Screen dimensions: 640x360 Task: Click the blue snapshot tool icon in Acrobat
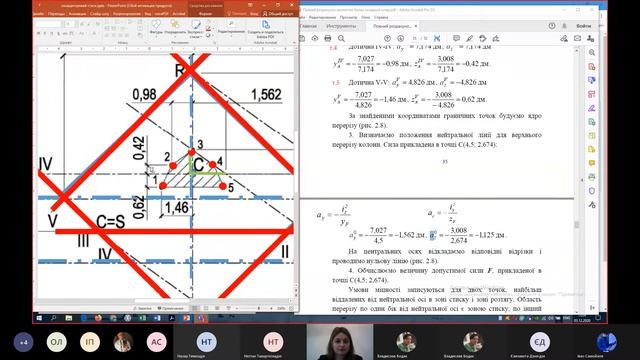tap(437, 38)
